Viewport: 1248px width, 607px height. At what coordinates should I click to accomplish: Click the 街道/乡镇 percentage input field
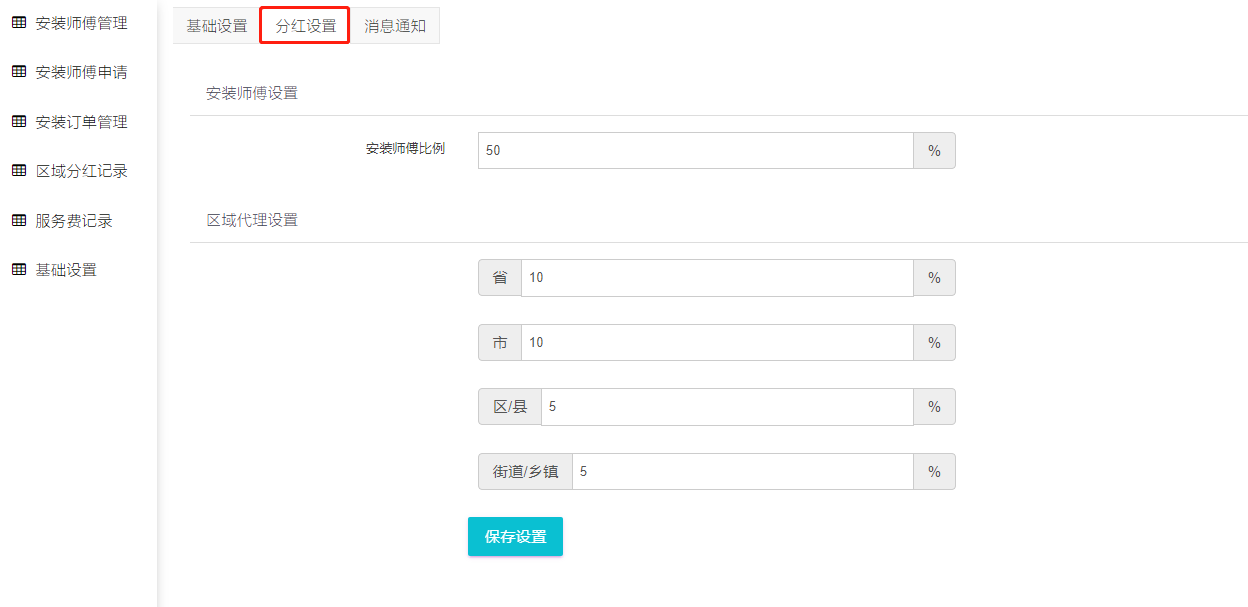point(742,472)
